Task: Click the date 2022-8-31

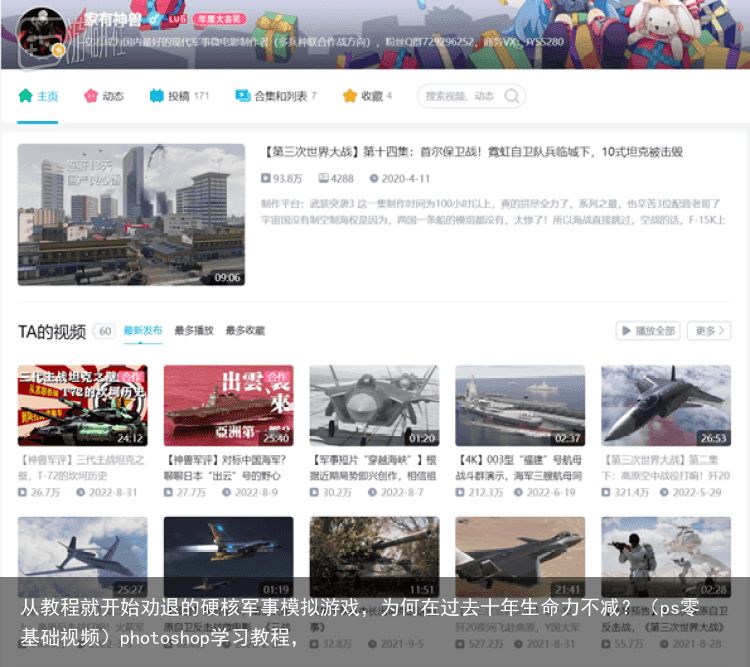Action: pyautogui.click(x=107, y=492)
